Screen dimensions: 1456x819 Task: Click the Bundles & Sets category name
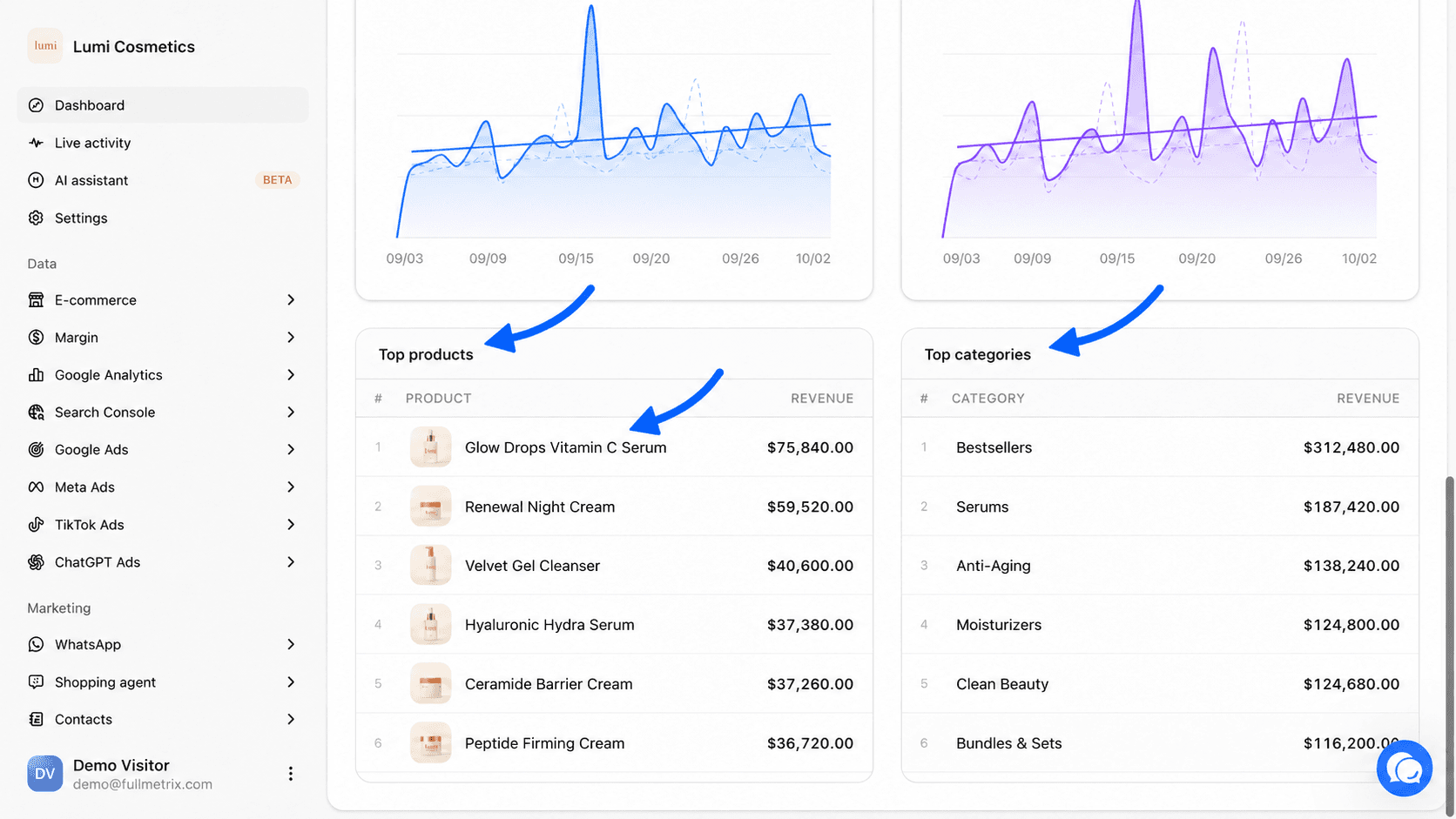tap(1009, 743)
